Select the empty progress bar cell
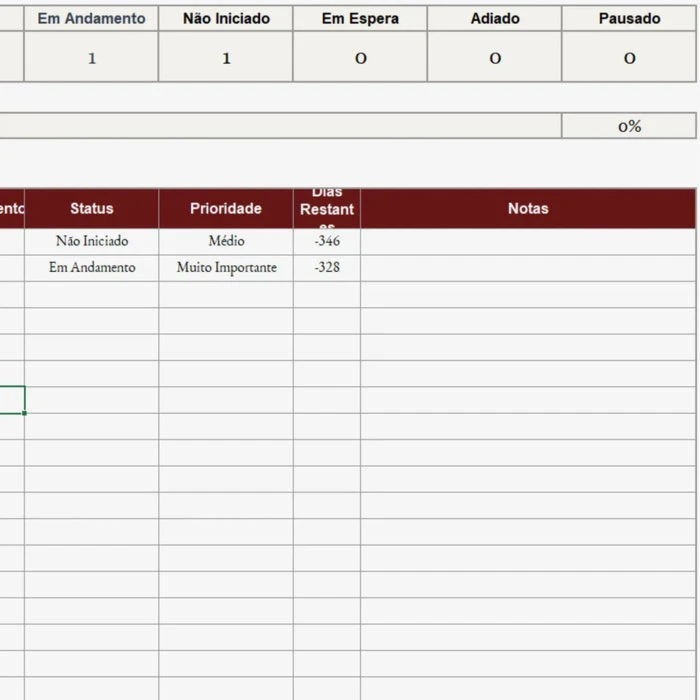This screenshot has width=700, height=700. [x=280, y=126]
